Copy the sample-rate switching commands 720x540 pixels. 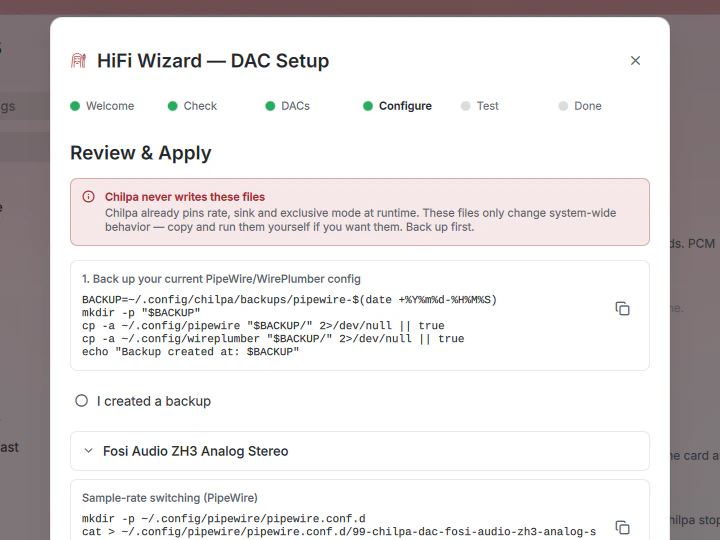click(x=622, y=527)
